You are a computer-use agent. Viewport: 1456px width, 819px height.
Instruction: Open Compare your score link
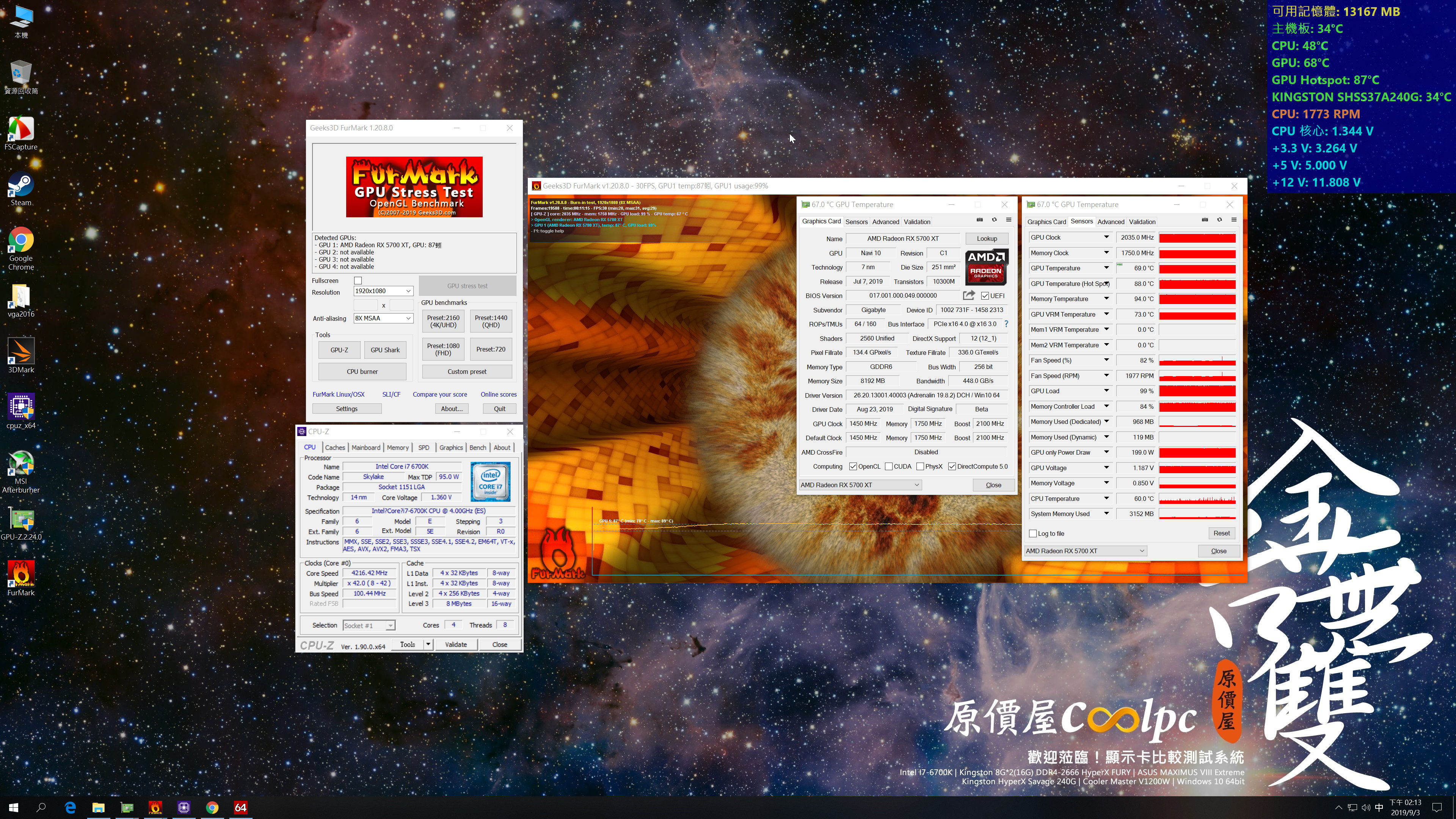click(440, 394)
